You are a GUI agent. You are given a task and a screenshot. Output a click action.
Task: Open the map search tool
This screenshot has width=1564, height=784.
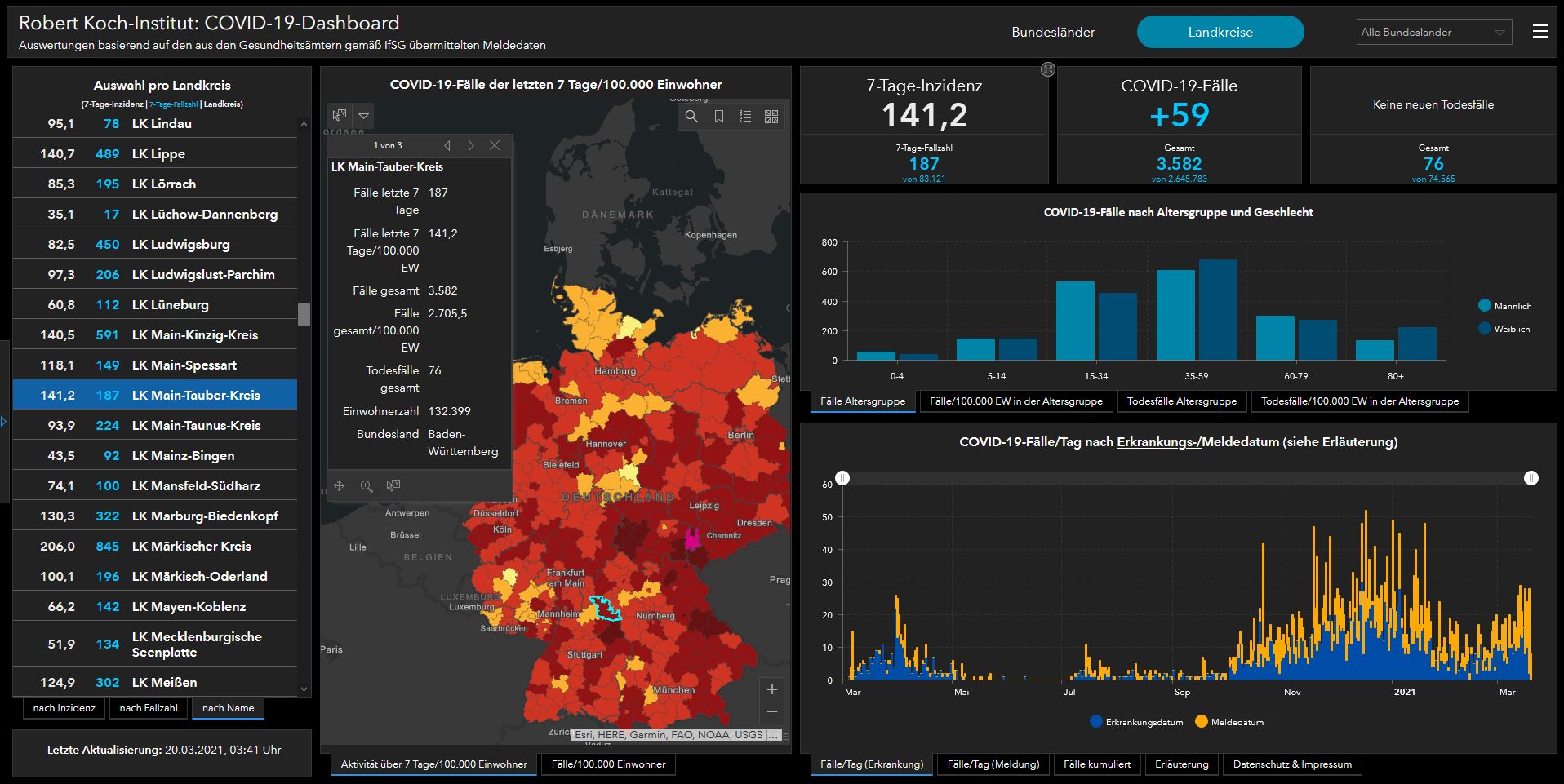coord(691,117)
